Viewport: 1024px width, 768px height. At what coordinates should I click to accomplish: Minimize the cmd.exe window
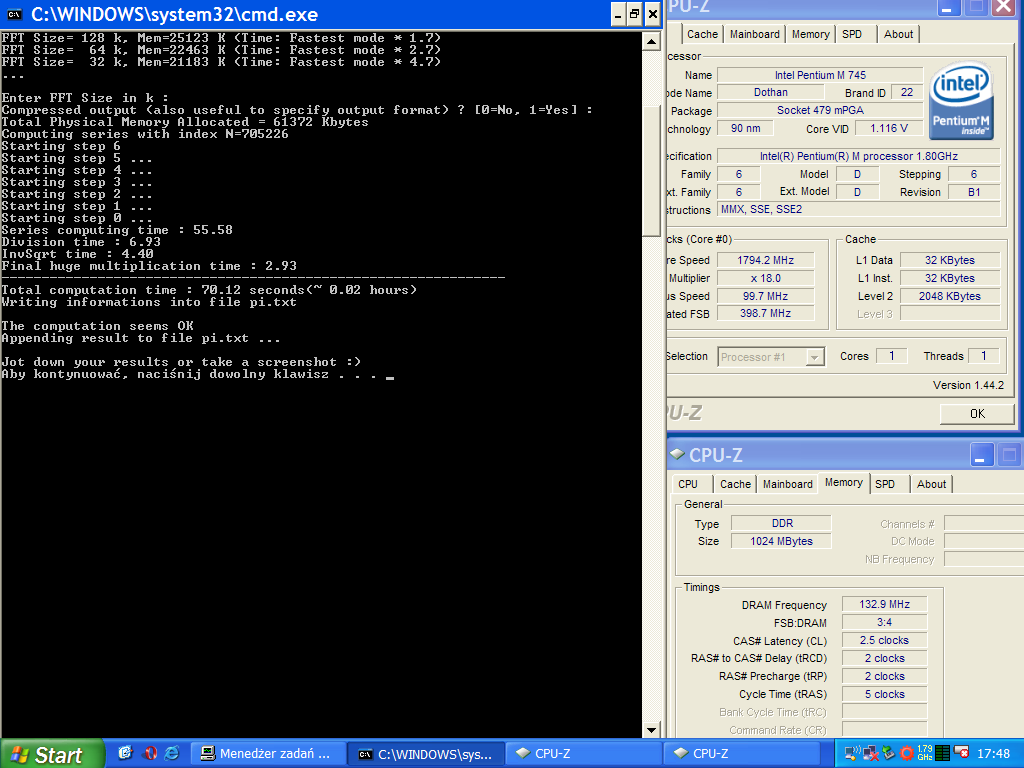point(618,14)
